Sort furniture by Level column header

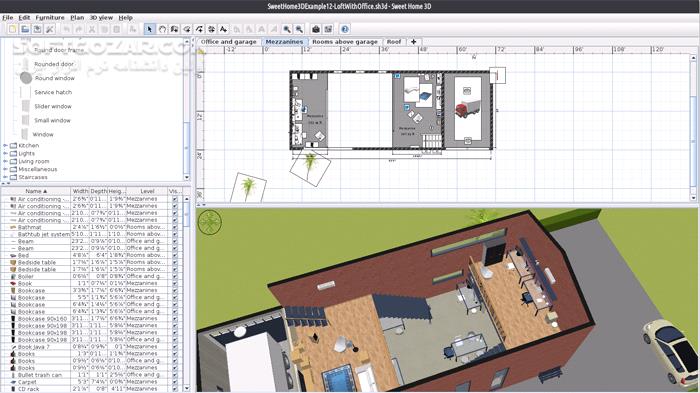147,191
